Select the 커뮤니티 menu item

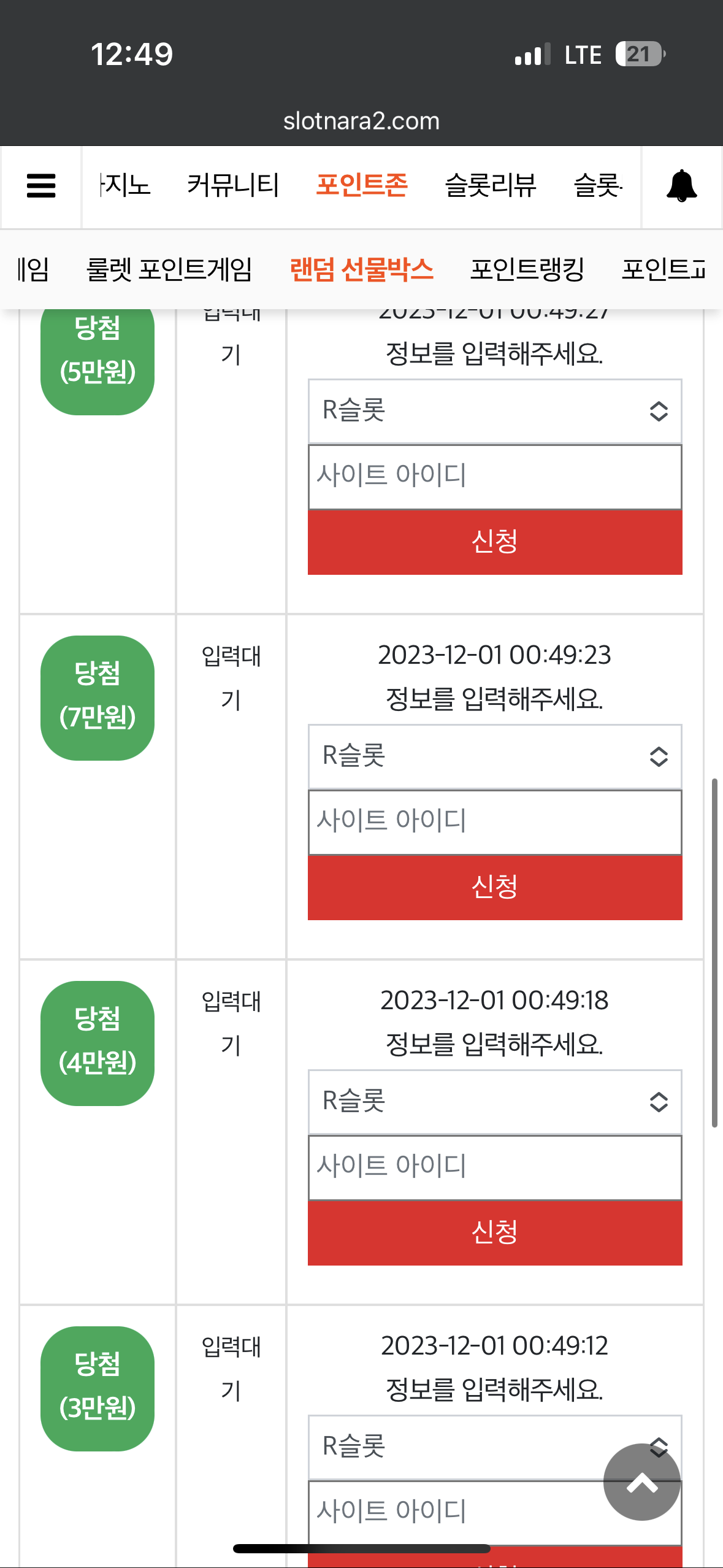pyautogui.click(x=233, y=185)
